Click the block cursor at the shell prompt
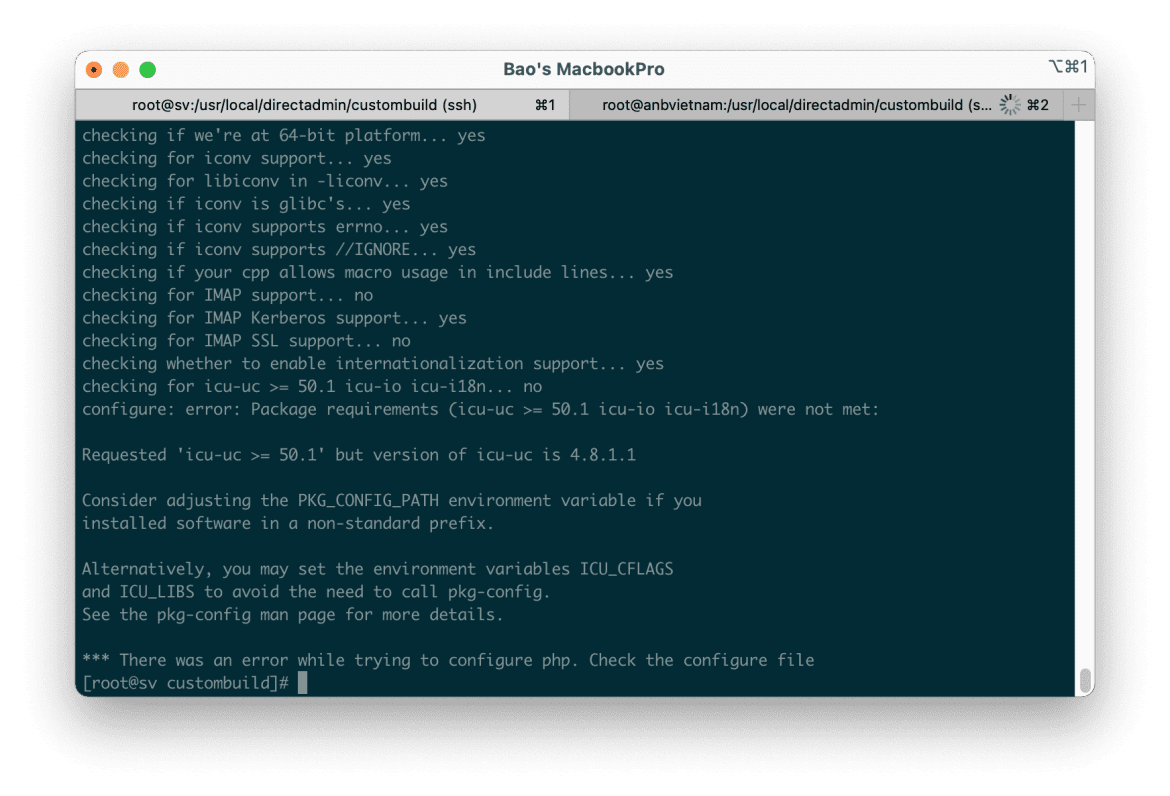Screen dimensions: 1170x796 [x=300, y=682]
